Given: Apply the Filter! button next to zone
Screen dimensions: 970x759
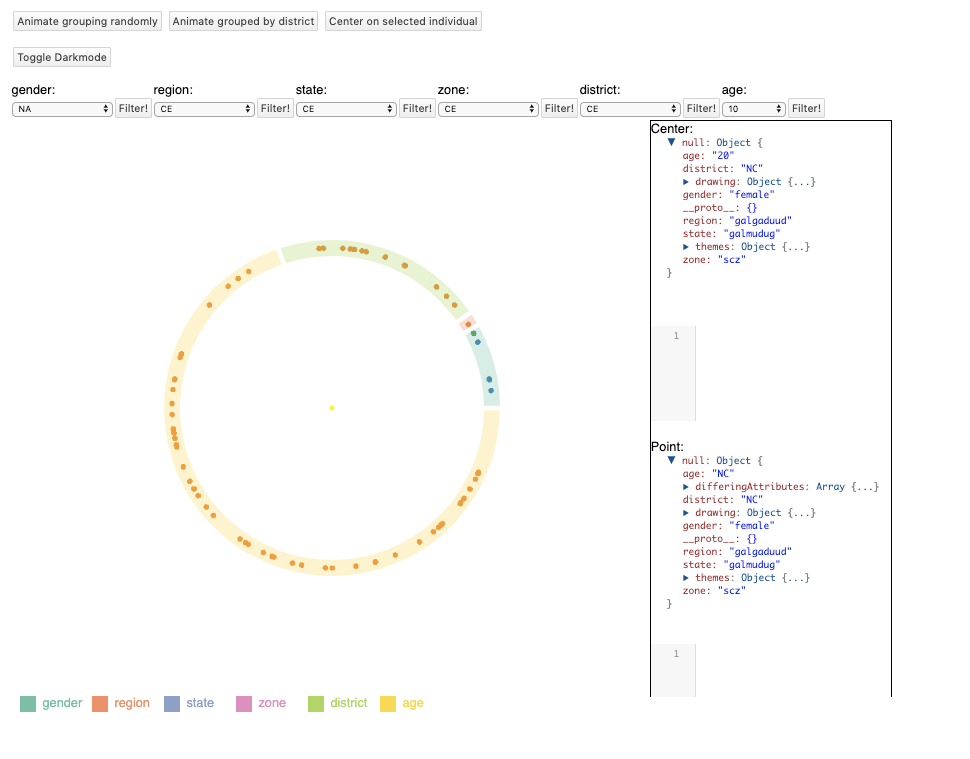Looking at the screenshot, I should coord(559,109).
